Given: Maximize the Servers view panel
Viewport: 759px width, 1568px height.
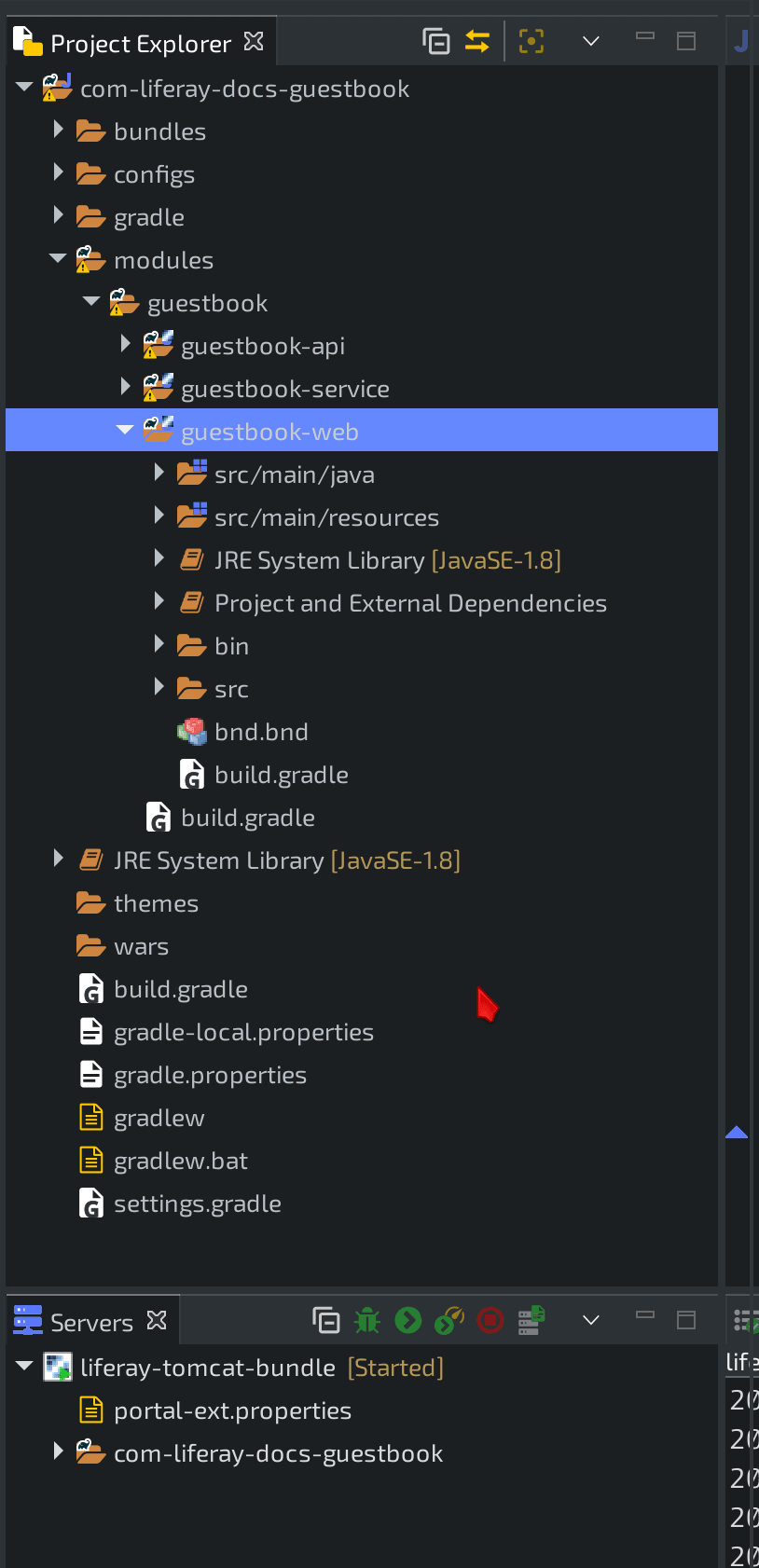Looking at the screenshot, I should pos(686,1320).
